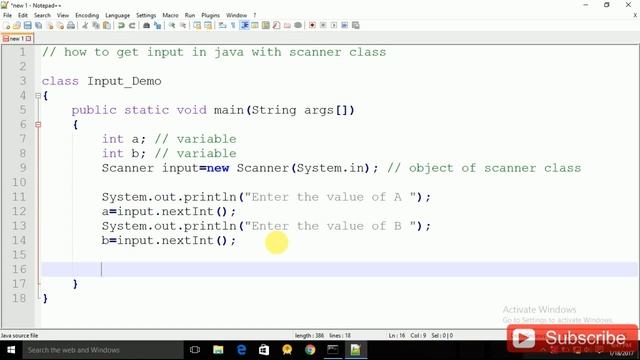Image resolution: width=640 pixels, height=360 pixels.
Task: Click 'length : 386' in the status bar
Action: (x=309, y=336)
